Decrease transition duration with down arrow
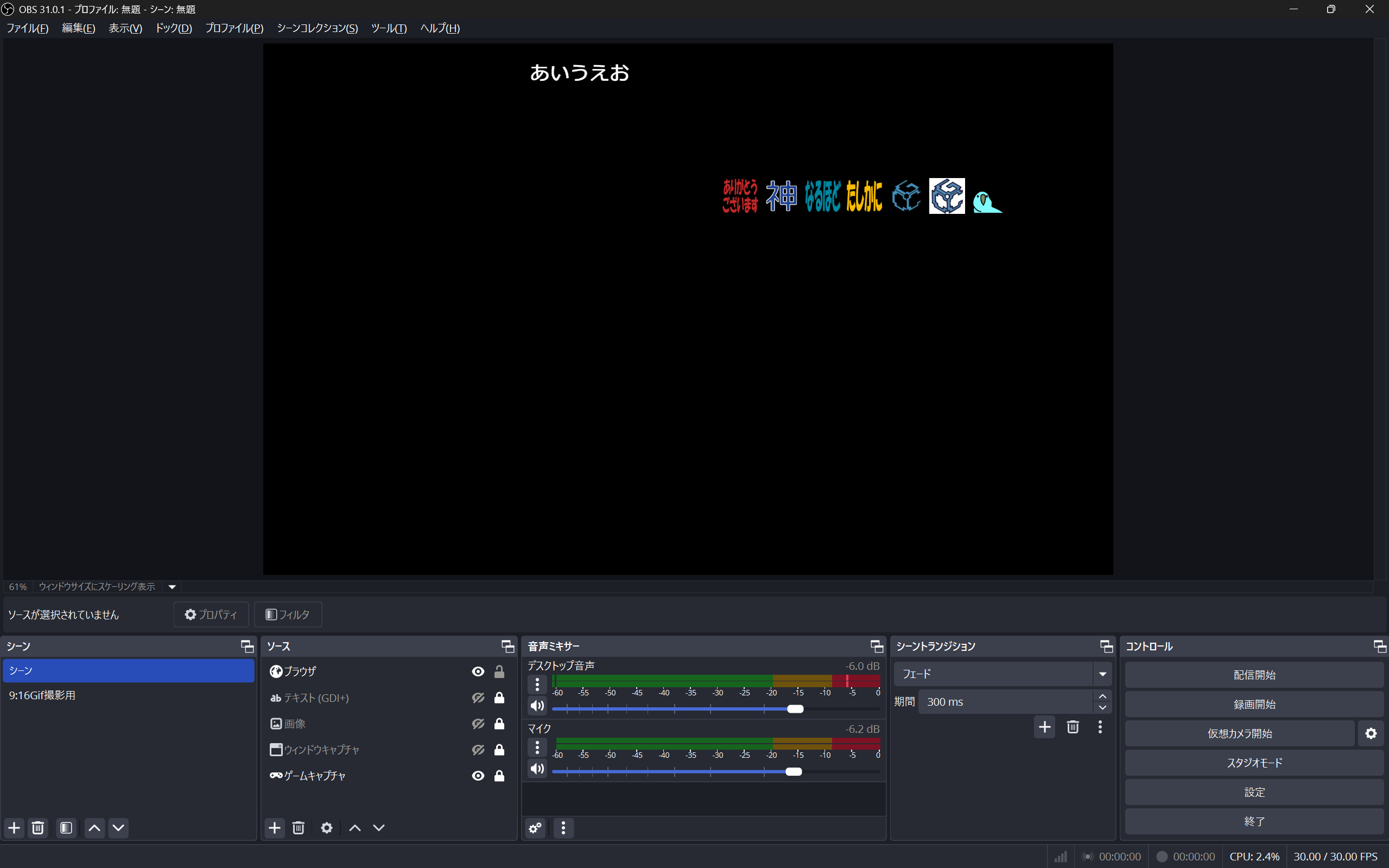1389x868 pixels. coord(1102,708)
